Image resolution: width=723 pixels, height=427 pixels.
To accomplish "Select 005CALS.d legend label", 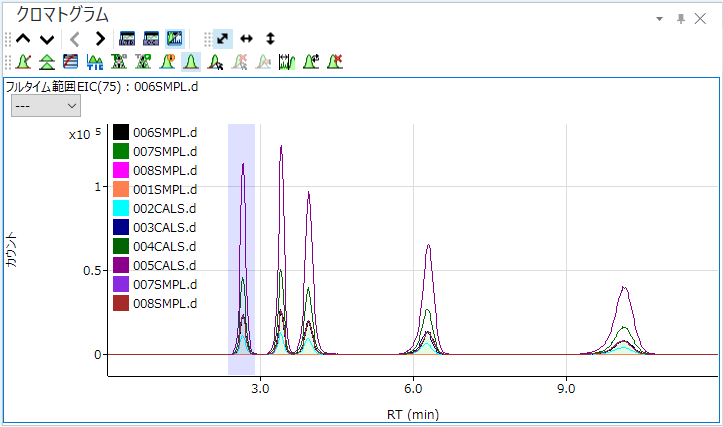I will point(165,266).
